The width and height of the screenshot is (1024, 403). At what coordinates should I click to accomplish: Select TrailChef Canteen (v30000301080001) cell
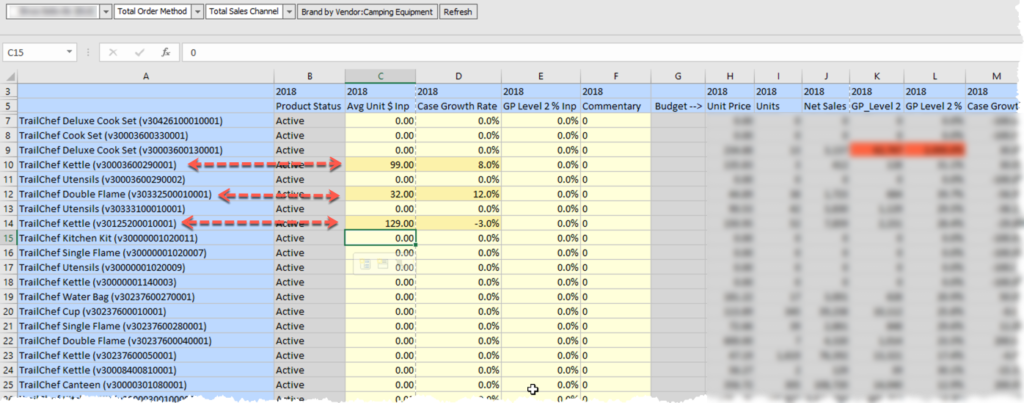click(x=146, y=385)
